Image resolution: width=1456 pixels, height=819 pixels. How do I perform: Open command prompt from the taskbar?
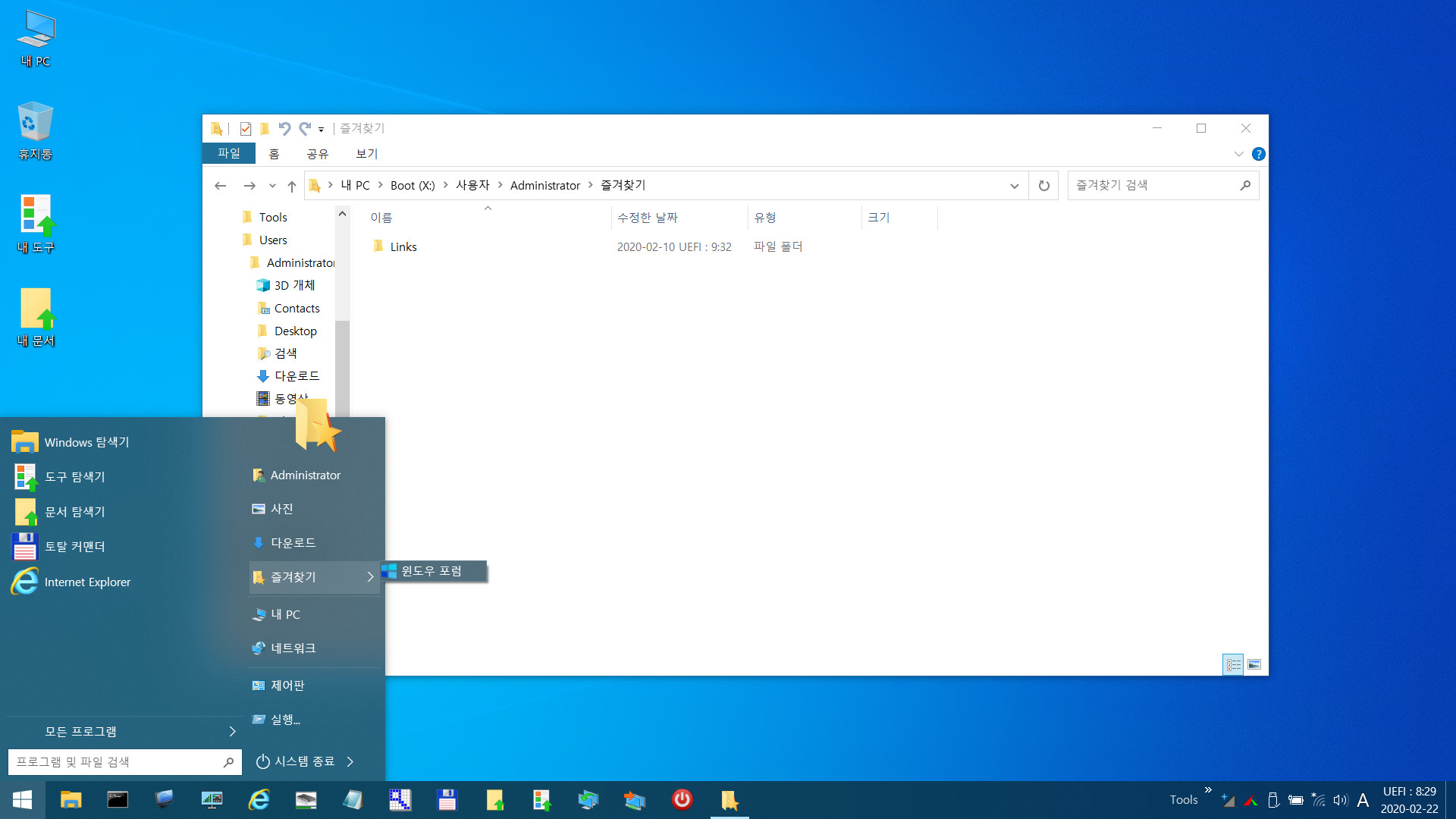[118, 800]
